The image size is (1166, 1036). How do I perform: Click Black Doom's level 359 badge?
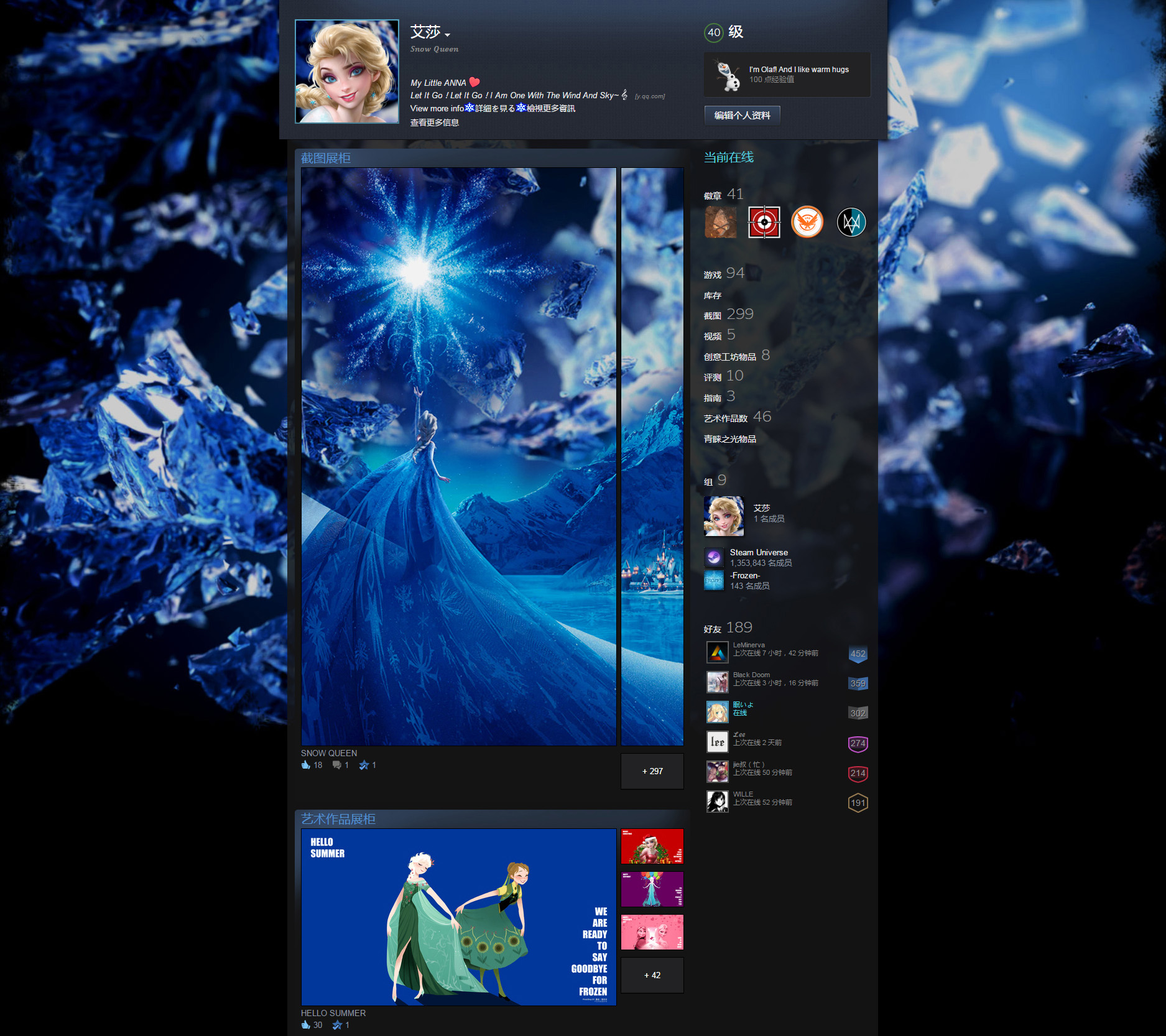[x=858, y=683]
